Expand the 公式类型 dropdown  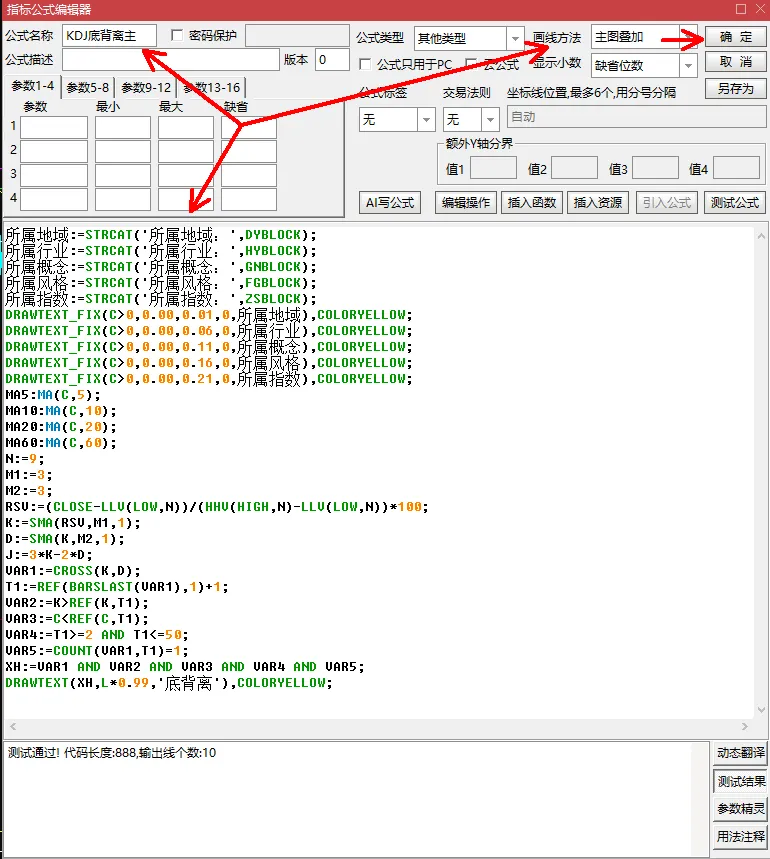[x=515, y=38]
